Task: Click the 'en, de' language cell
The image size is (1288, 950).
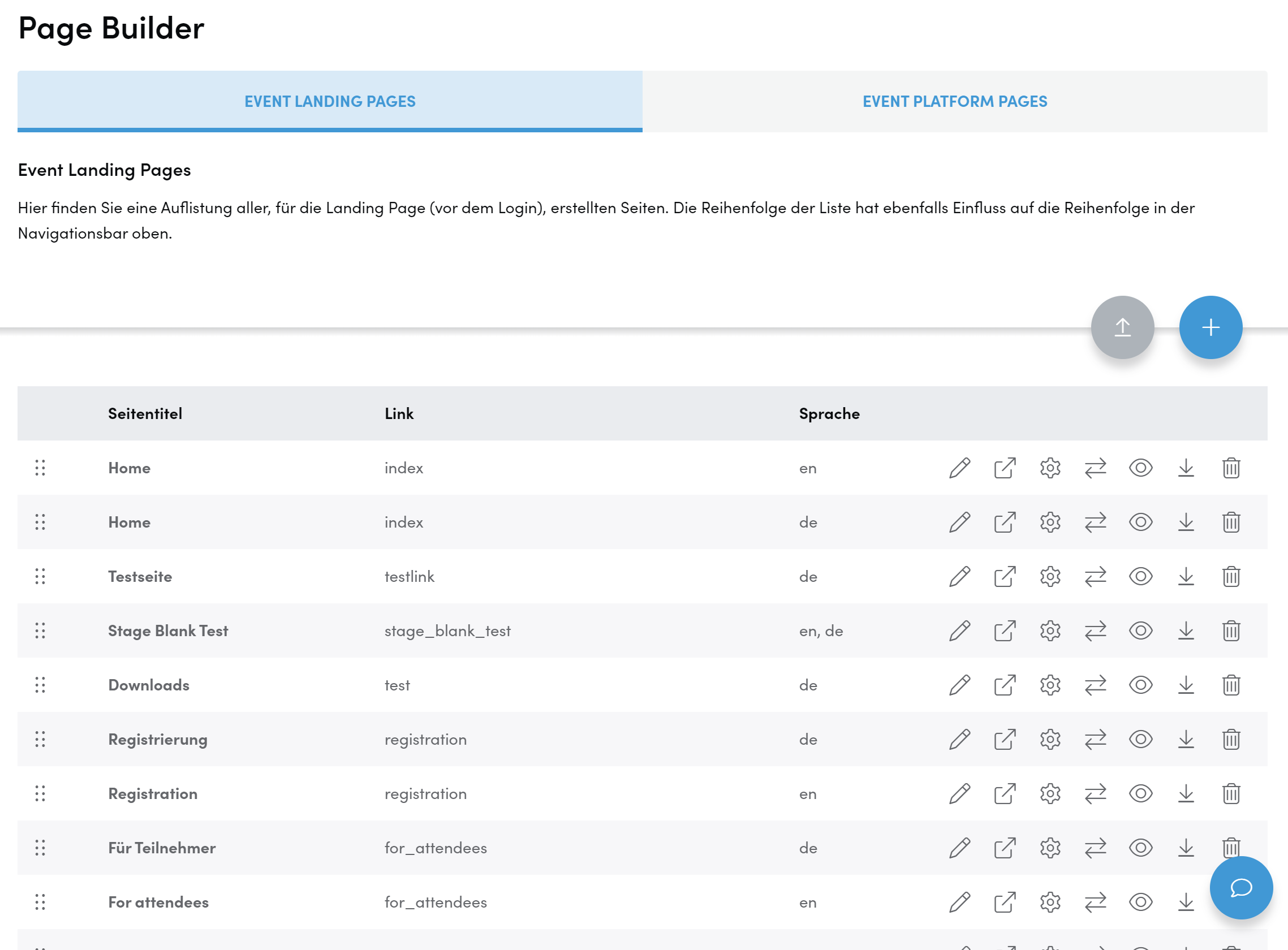Action: [x=821, y=632]
